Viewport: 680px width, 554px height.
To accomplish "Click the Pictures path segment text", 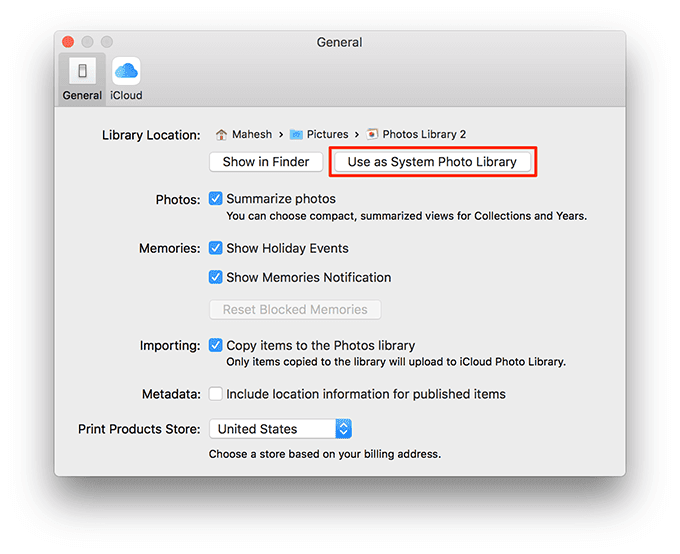I will coord(327,134).
